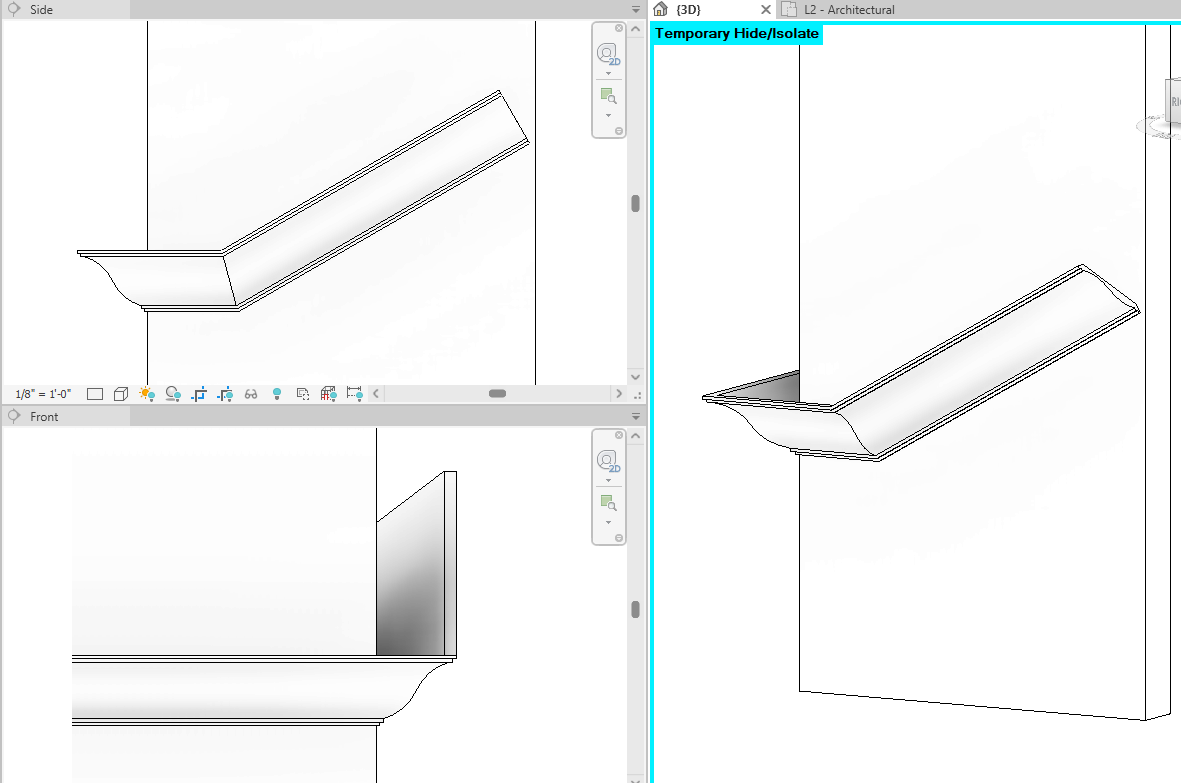Open the Reveal Constraints tool
Screen dimensions: 1181x783
pos(354,393)
